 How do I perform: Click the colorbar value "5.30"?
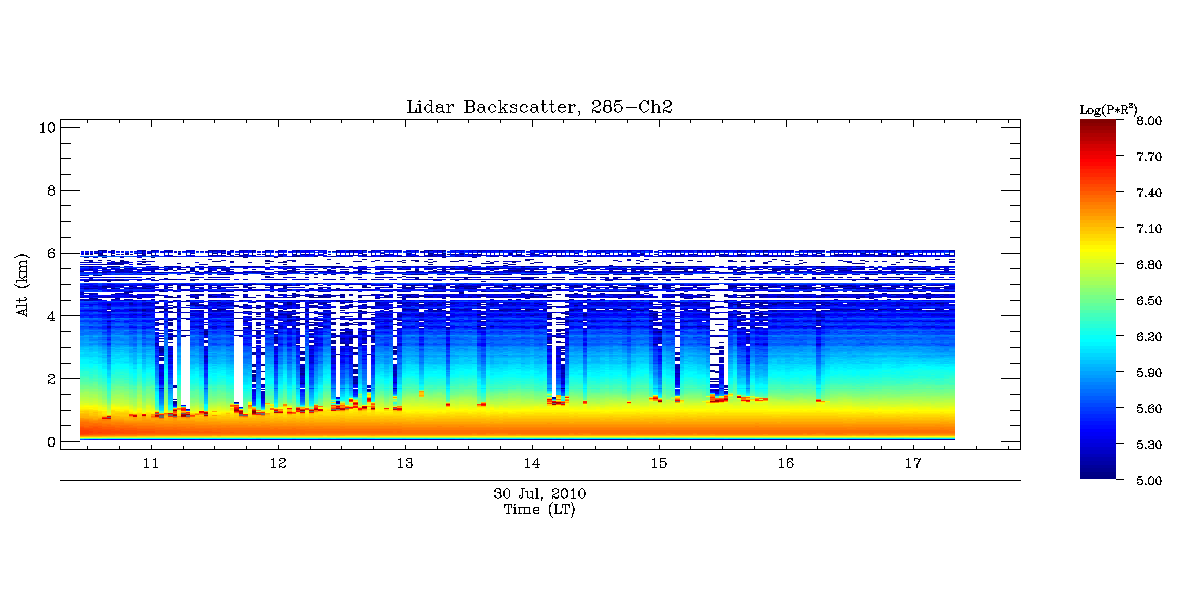(x=1150, y=445)
